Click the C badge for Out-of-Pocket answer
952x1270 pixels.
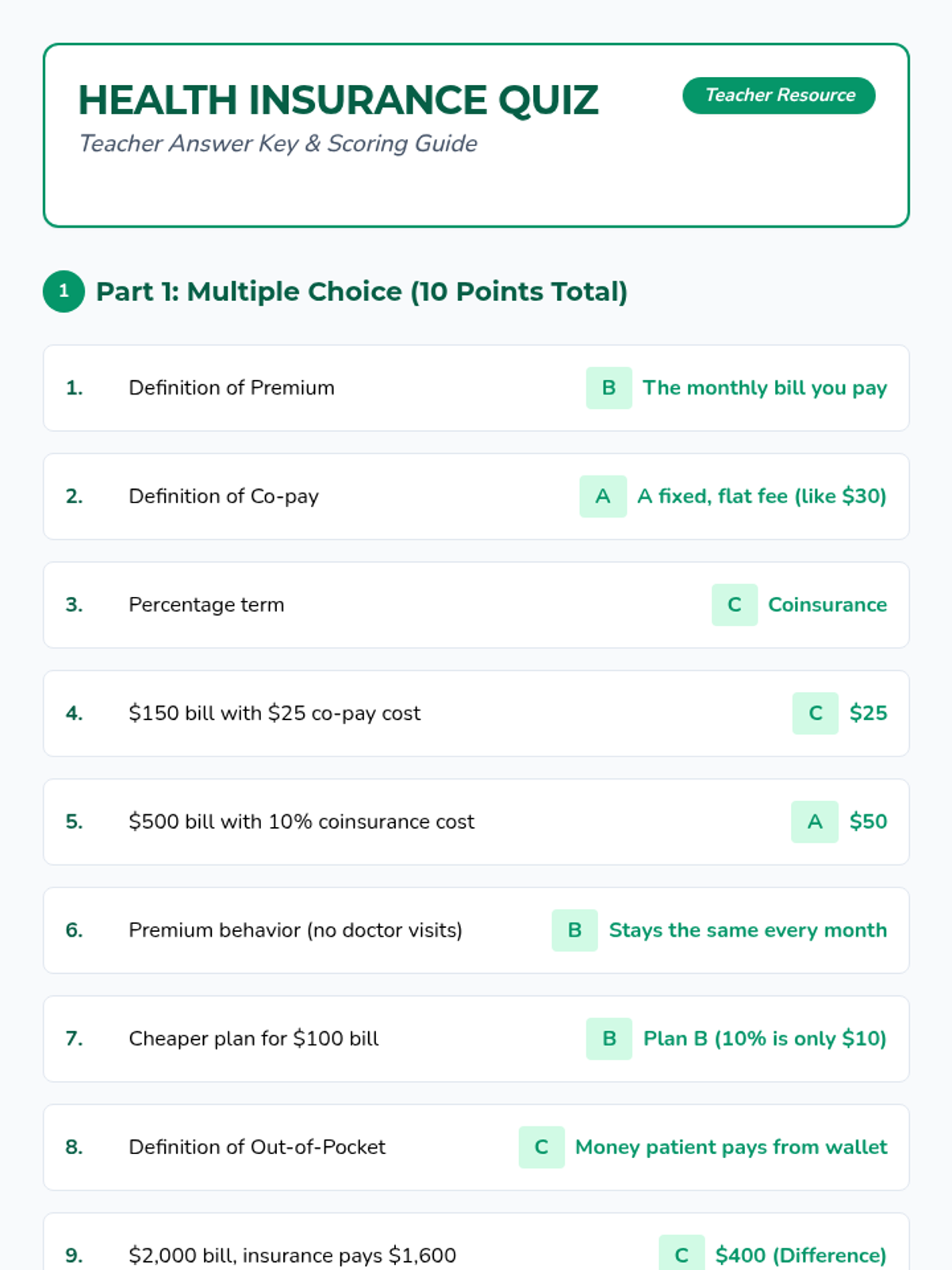[541, 1147]
